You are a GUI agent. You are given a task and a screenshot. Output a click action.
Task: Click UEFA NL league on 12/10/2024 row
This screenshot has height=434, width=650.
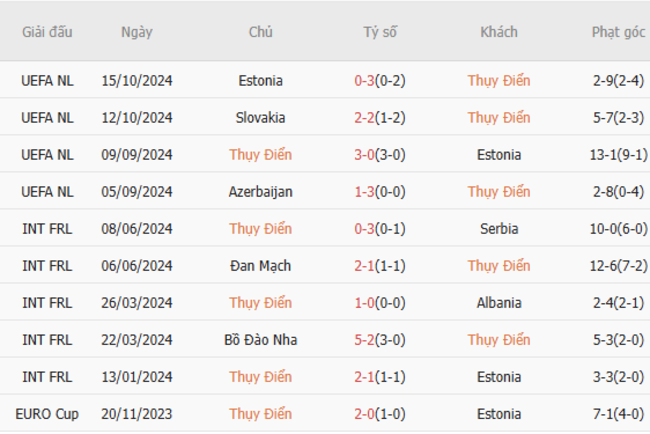point(47,118)
